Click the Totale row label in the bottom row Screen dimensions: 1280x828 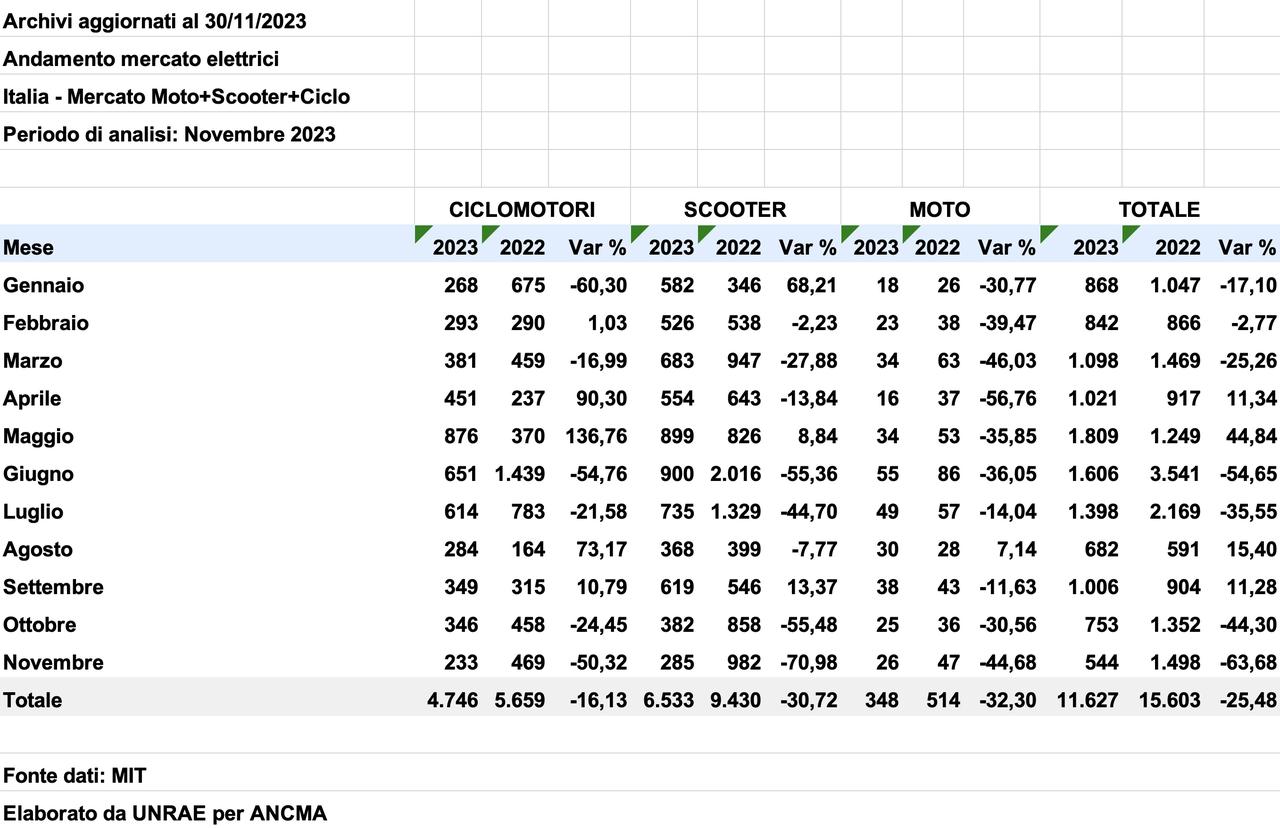coord(32,701)
